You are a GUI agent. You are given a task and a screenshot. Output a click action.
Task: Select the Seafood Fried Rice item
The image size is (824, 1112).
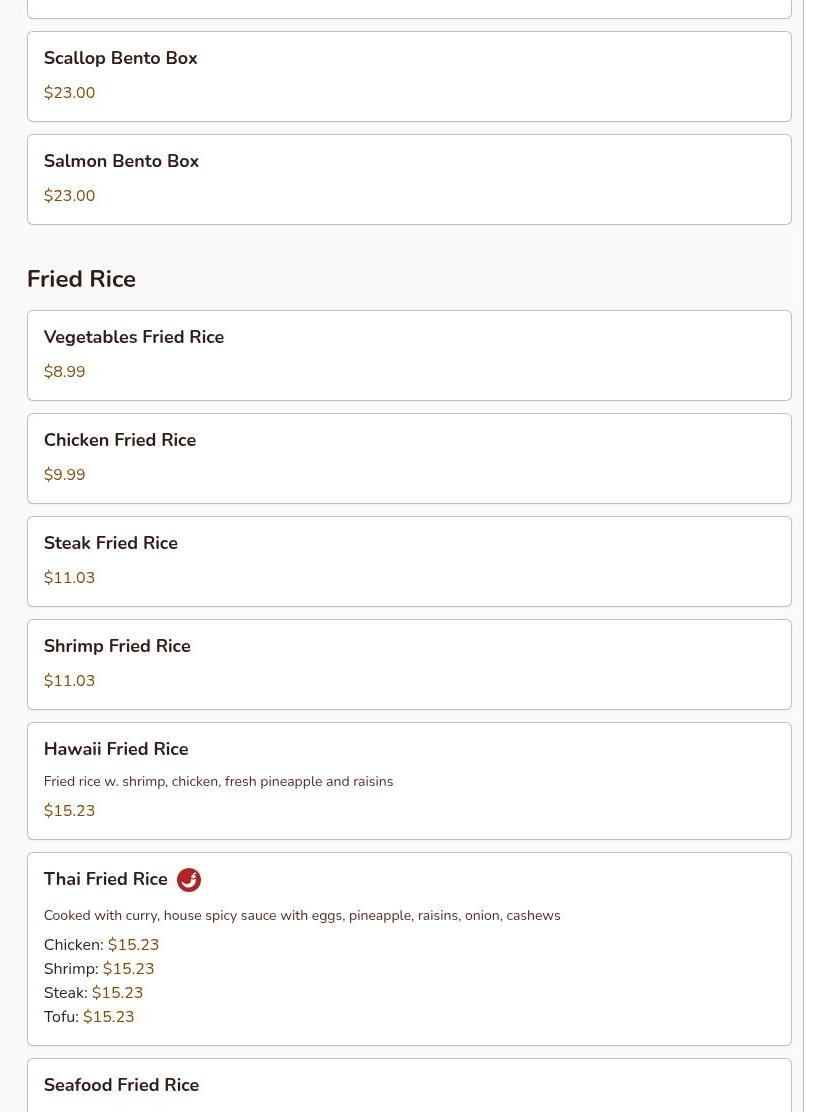click(121, 1086)
